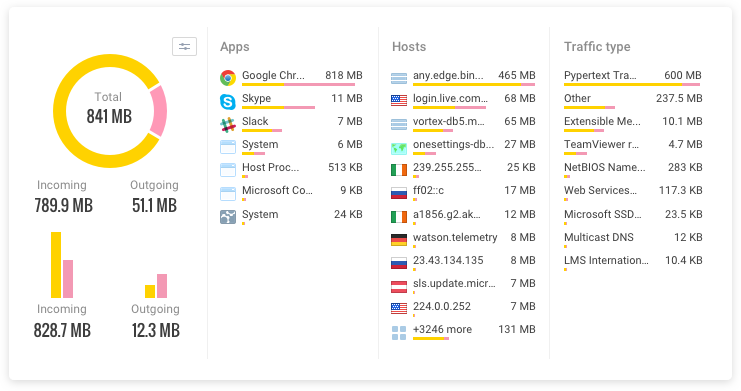The height and width of the screenshot is (391, 741).
Task: Click the yellow Incoming bar in bar chart
Action: point(56,265)
